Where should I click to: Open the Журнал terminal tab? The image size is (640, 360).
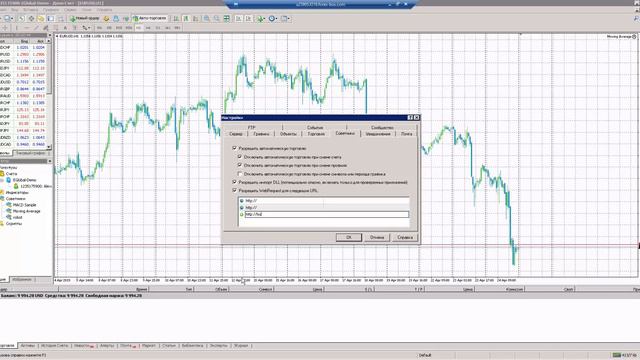tap(241, 346)
